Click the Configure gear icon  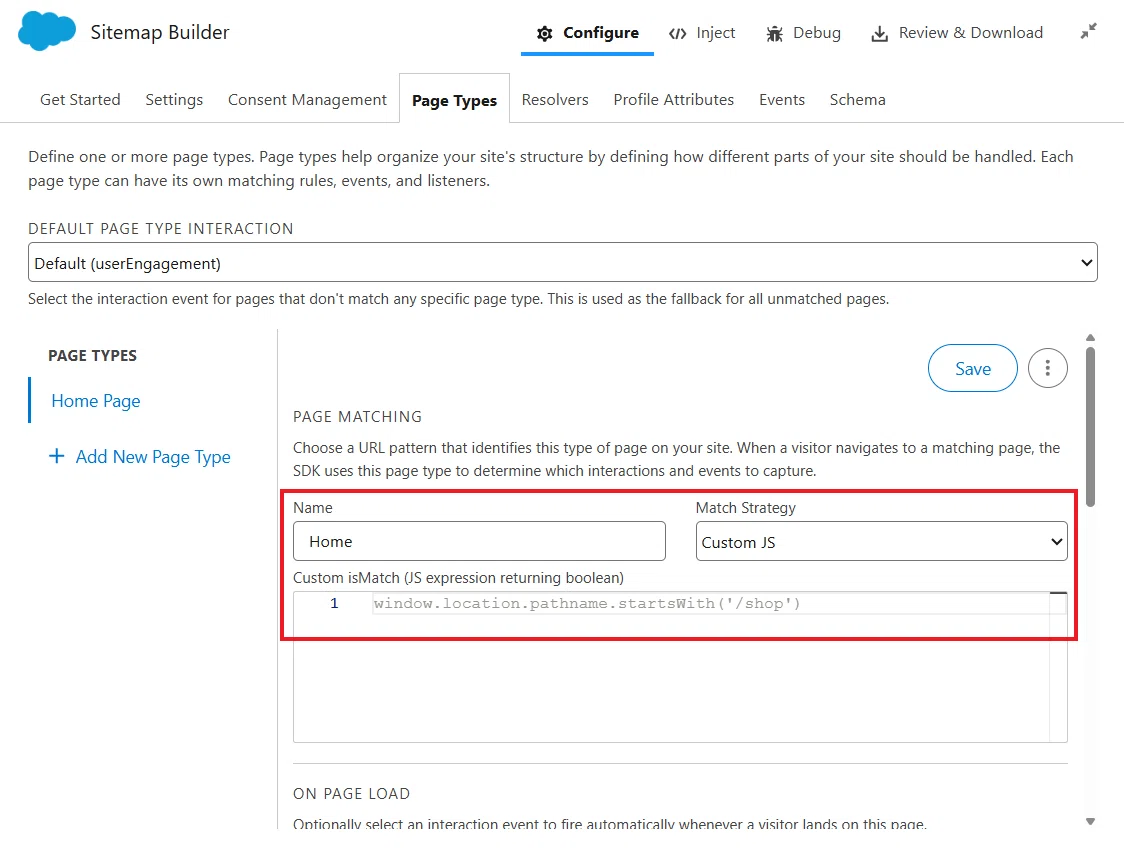point(545,34)
